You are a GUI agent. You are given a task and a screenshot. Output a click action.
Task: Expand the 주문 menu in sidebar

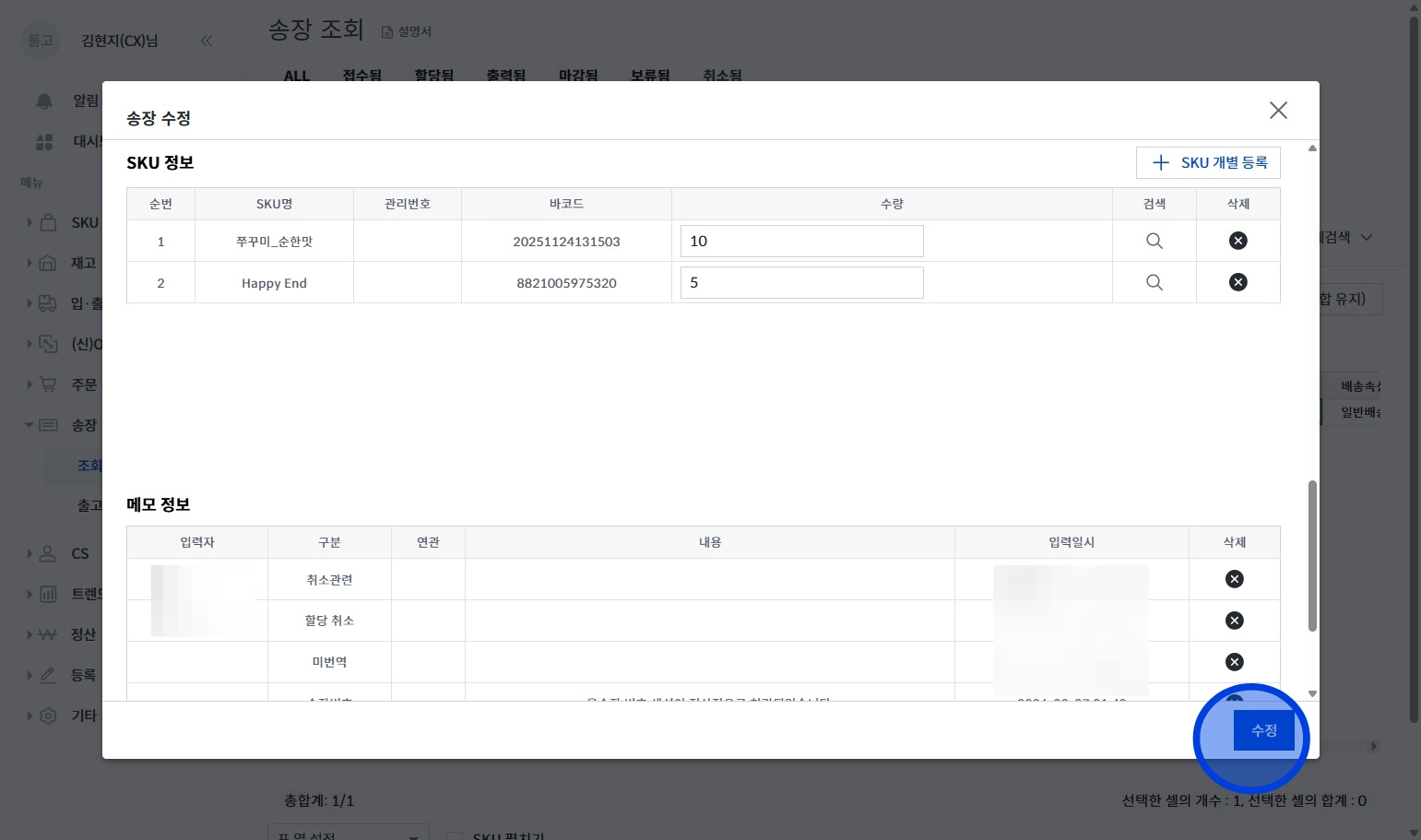(30, 385)
